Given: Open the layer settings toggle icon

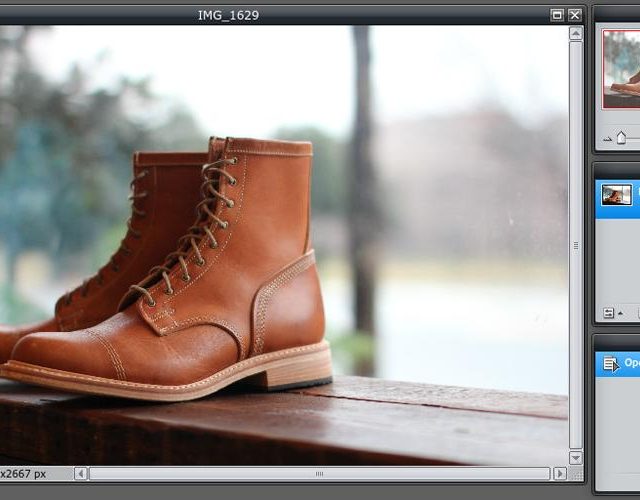Looking at the screenshot, I should [608, 313].
